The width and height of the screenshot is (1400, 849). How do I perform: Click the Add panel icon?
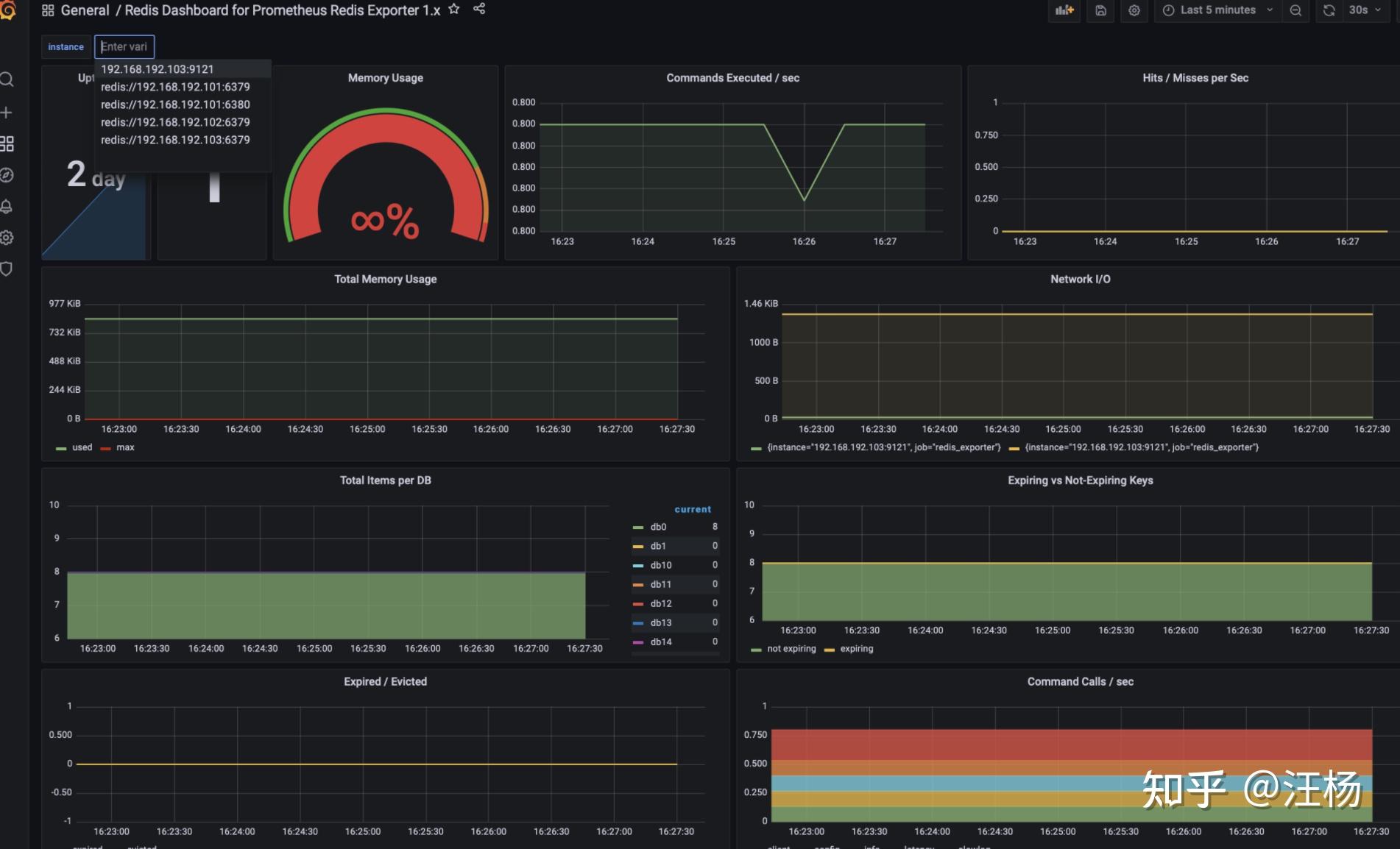click(1064, 10)
